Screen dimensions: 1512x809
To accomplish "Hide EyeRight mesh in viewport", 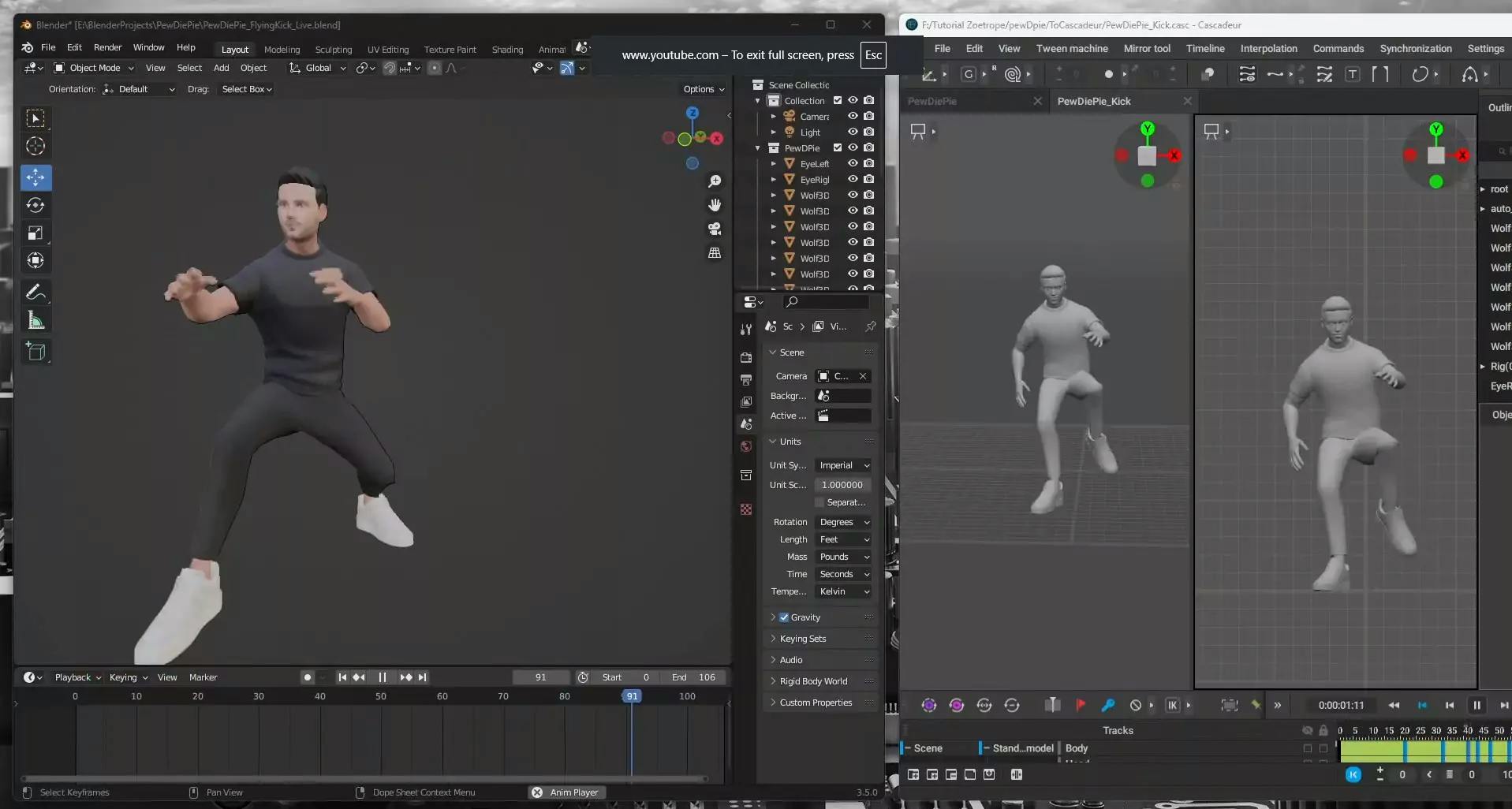I will point(853,179).
